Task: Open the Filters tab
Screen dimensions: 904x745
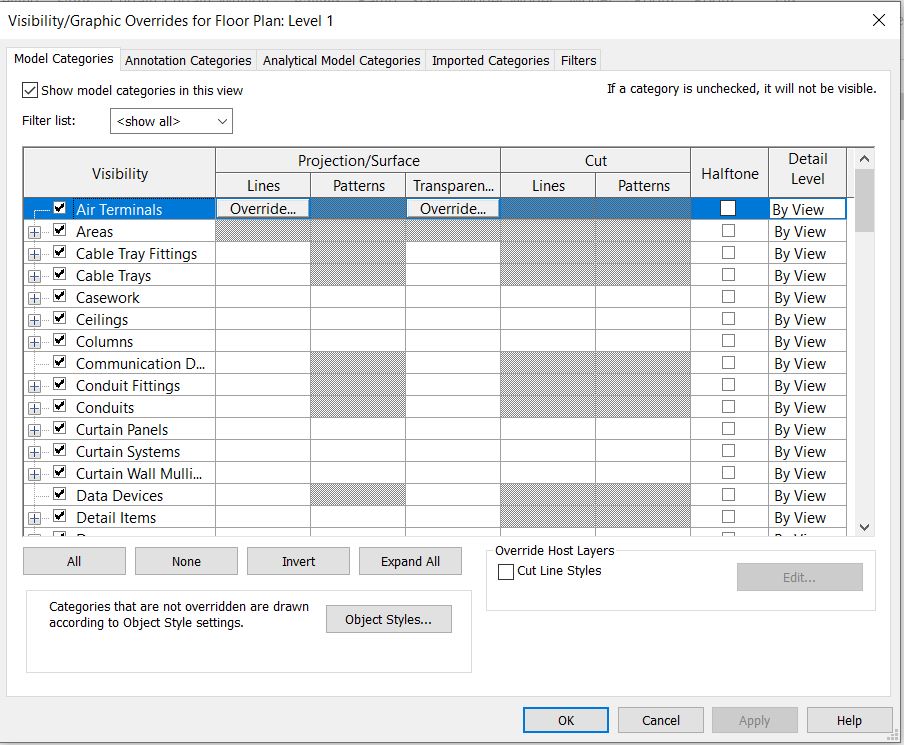Action: (x=577, y=60)
